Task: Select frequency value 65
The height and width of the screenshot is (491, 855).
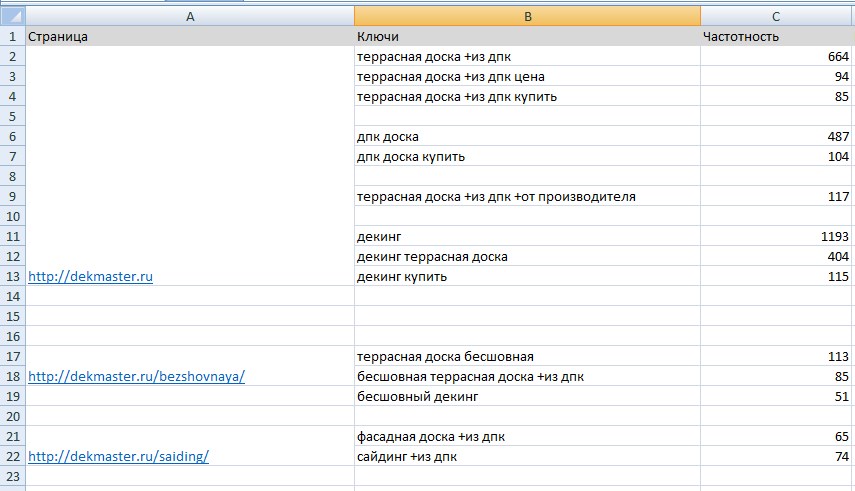Action: [776, 436]
